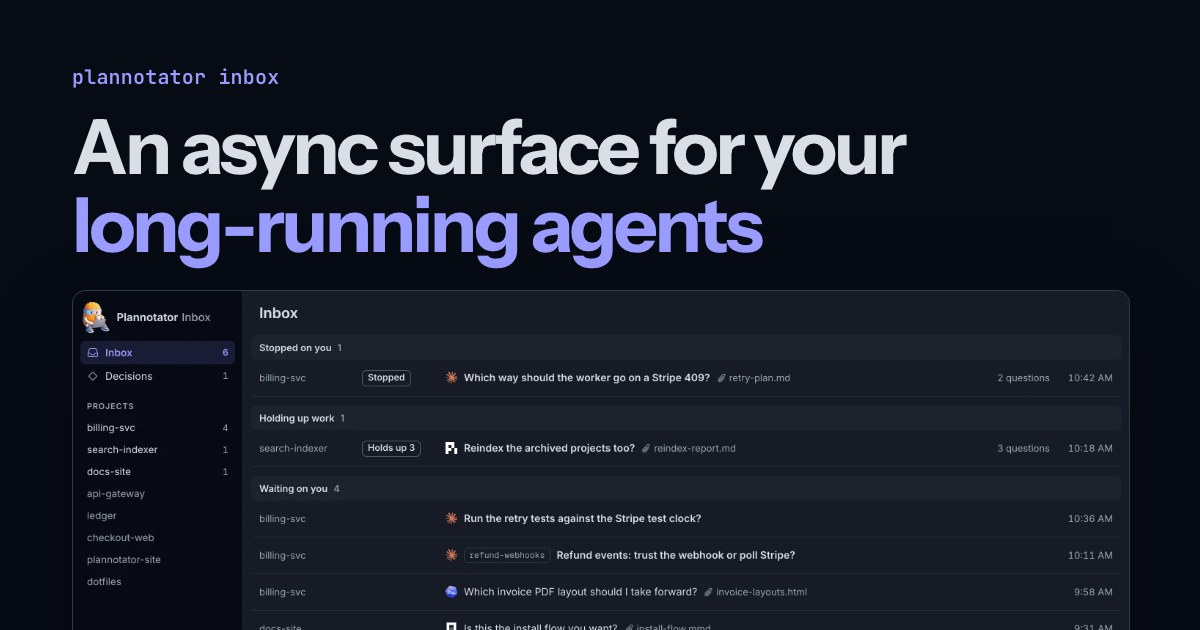Open the Inbox sidebar item
Screen dimensions: 1200x630
pyautogui.click(x=158, y=352)
